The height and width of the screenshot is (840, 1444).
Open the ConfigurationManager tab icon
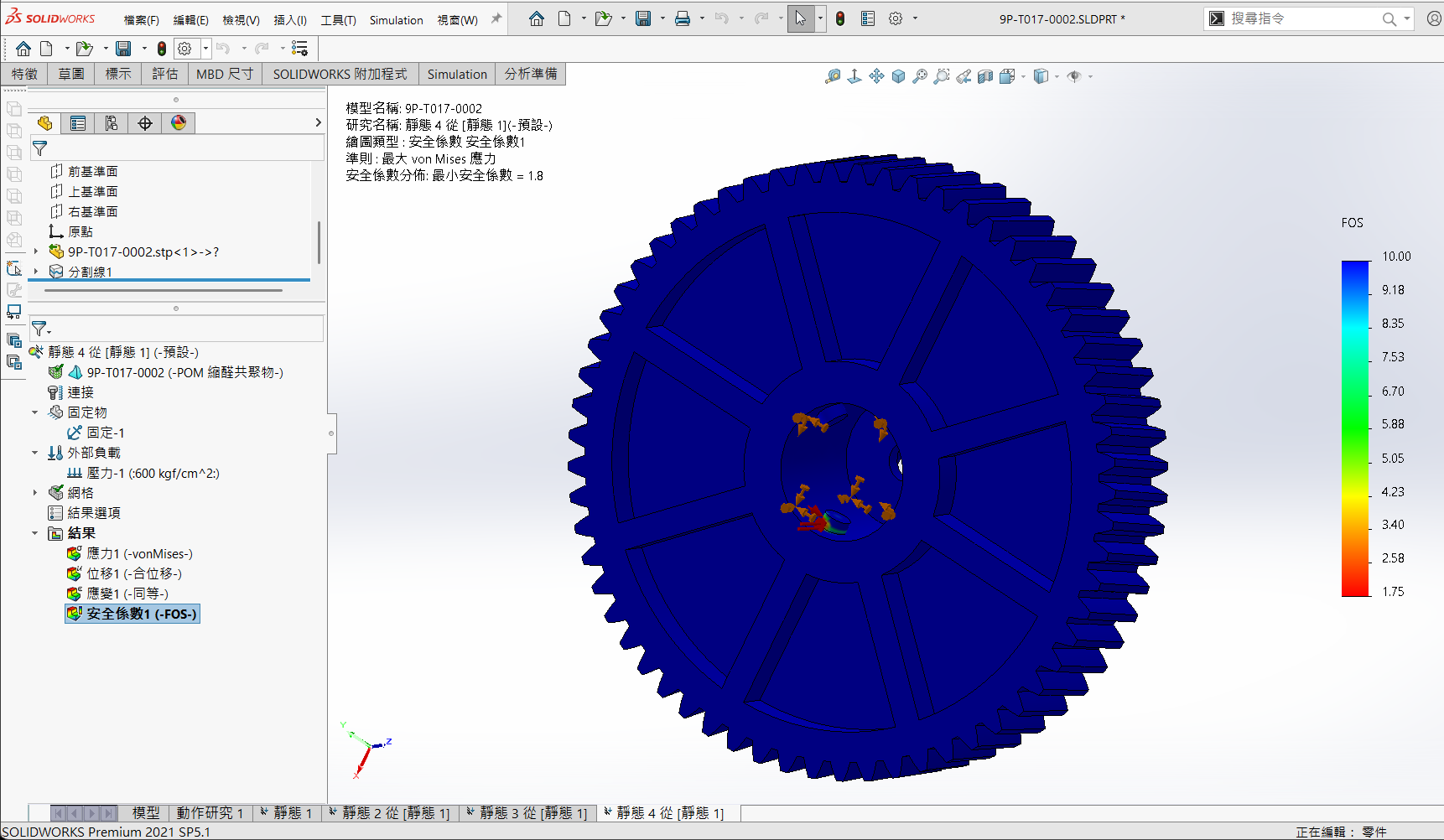click(x=112, y=123)
